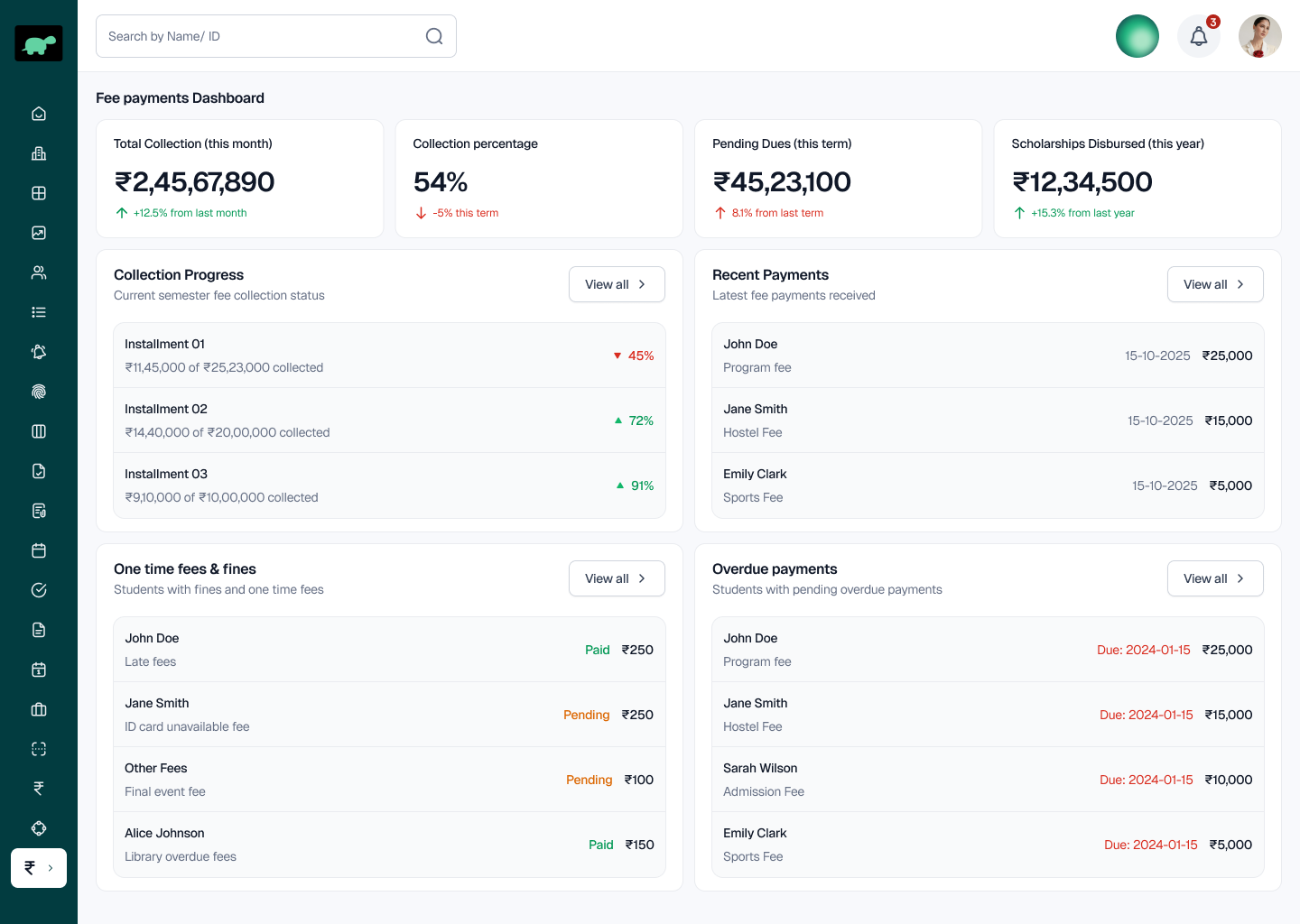The image size is (1300, 924).
Task: Open the Home dashboard icon
Action: pos(38,113)
